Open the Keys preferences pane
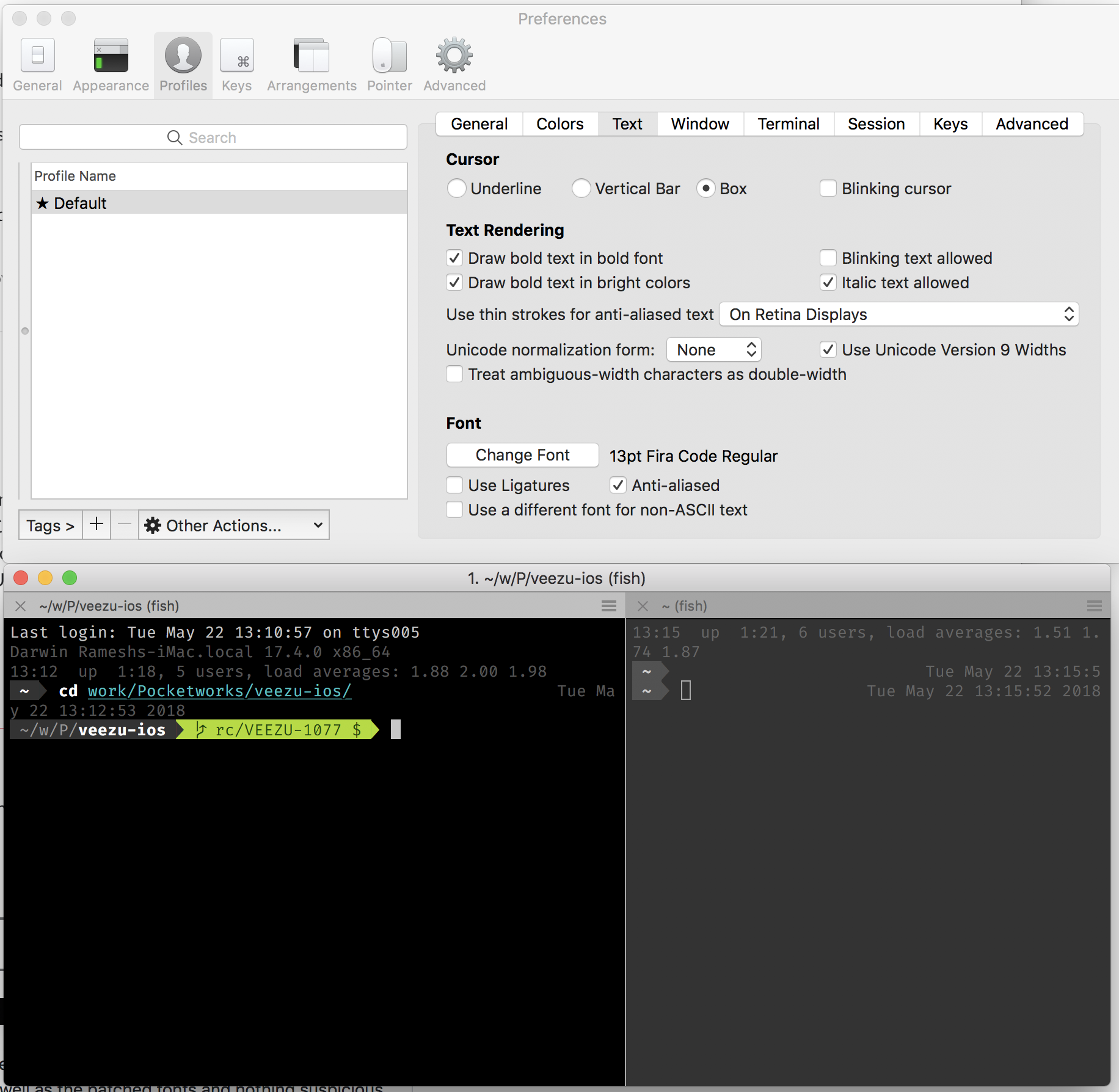1119x1092 pixels. point(236,64)
